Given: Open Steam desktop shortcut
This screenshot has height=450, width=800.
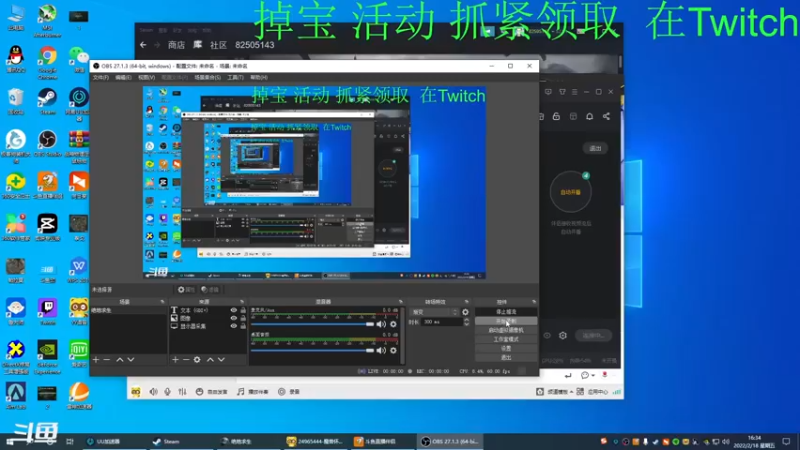Looking at the screenshot, I should click(x=47, y=101).
